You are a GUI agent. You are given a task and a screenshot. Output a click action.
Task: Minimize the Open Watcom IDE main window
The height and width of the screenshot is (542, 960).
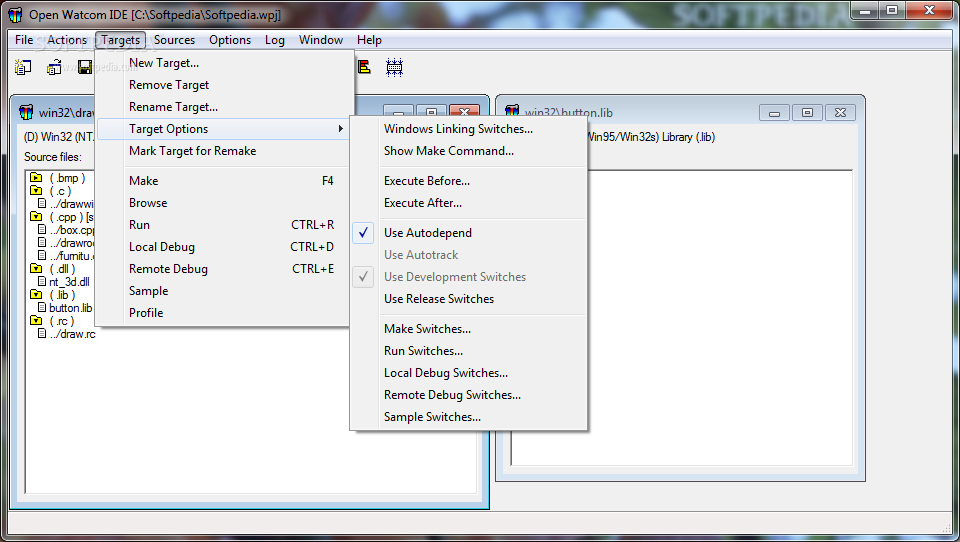865,10
